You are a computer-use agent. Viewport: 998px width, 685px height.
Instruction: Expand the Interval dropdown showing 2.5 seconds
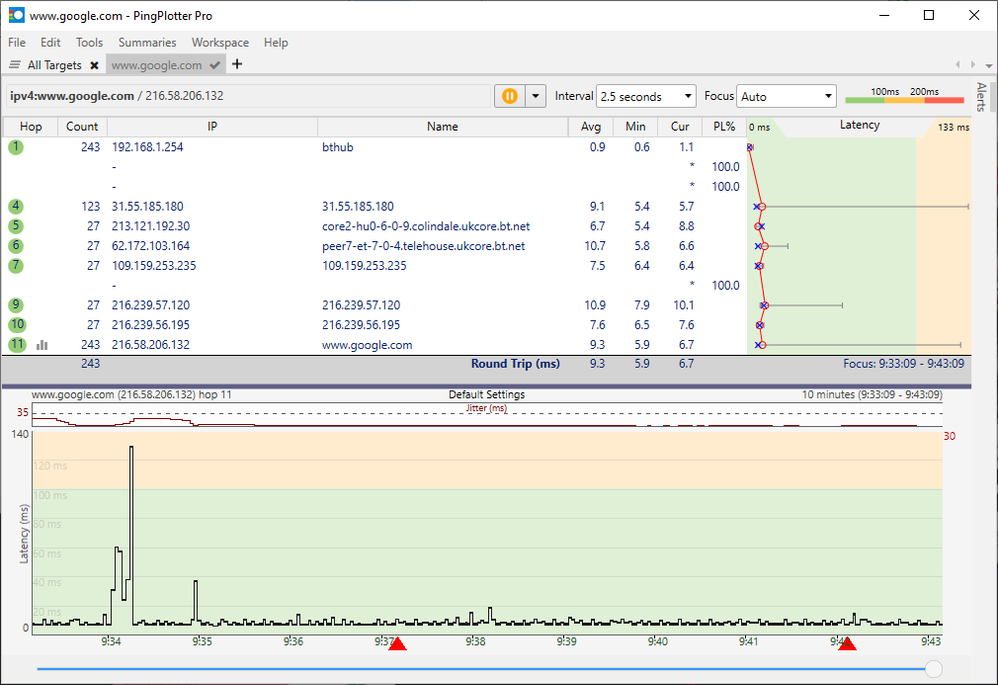(x=646, y=97)
